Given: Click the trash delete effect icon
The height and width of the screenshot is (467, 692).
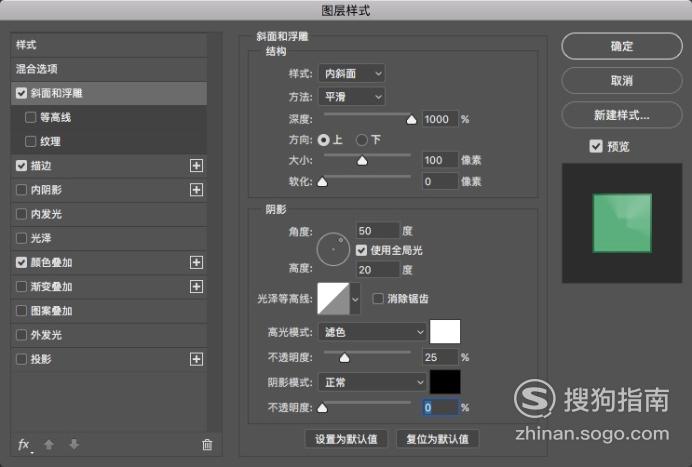Looking at the screenshot, I should 207,444.
